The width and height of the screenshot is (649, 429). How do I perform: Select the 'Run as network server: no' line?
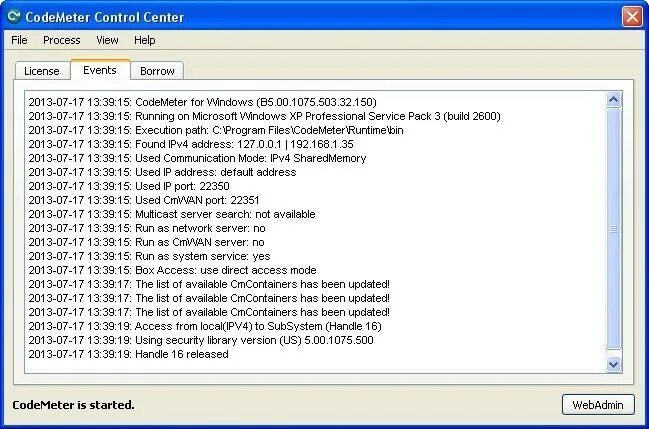[147, 229]
